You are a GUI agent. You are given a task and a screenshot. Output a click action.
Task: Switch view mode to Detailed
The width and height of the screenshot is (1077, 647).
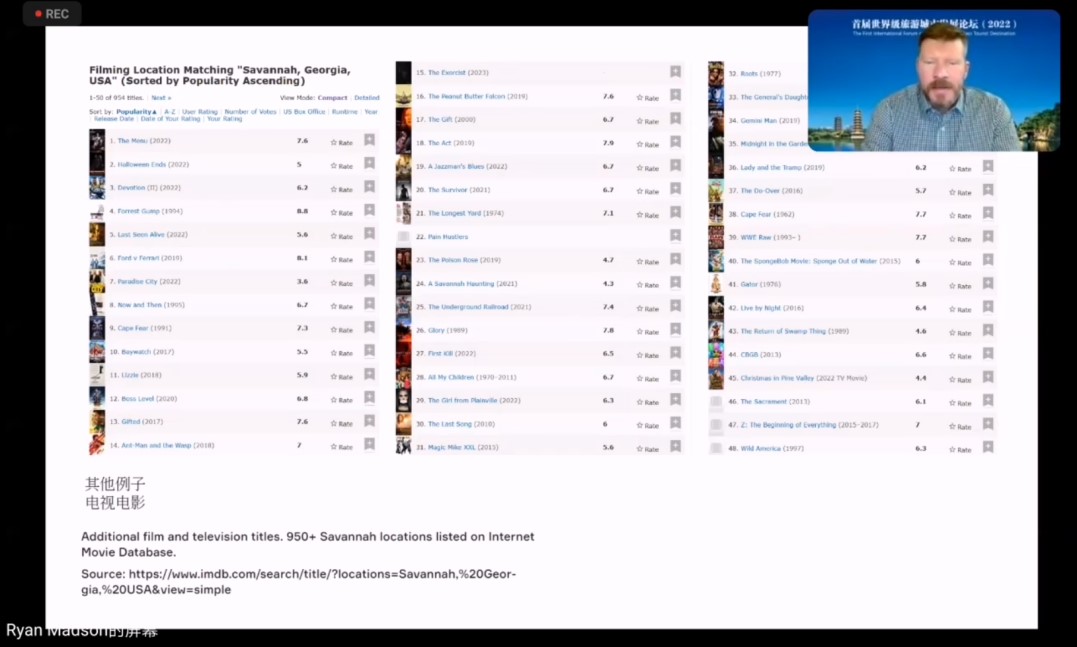366,98
